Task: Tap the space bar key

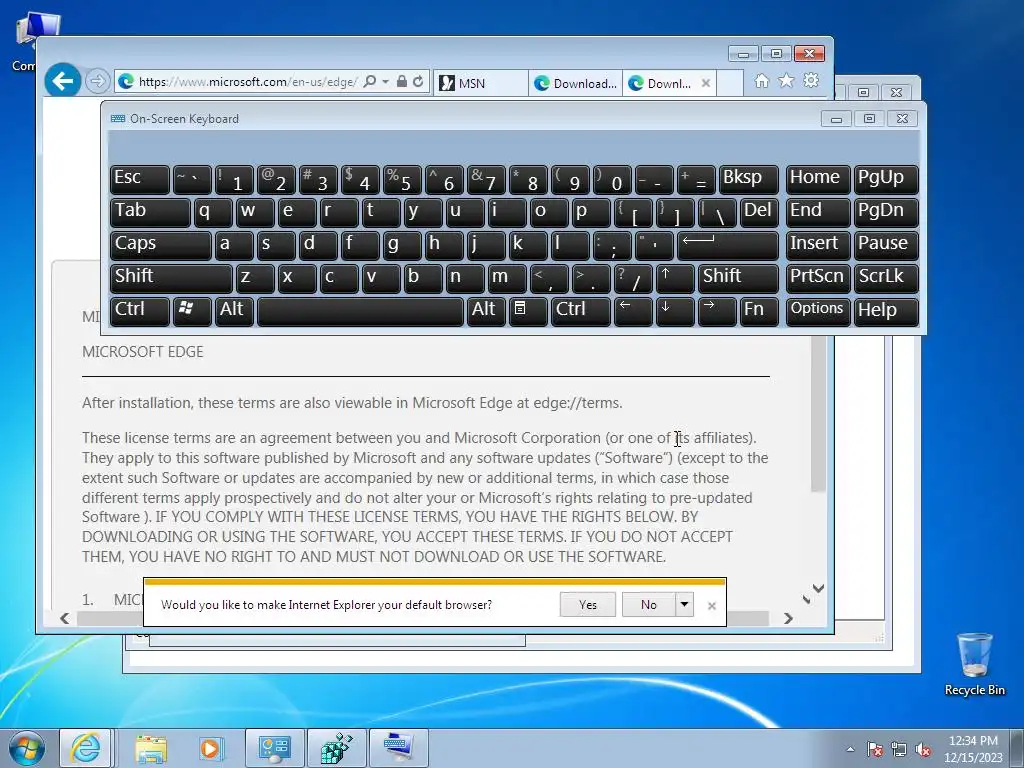Action: coord(360,311)
